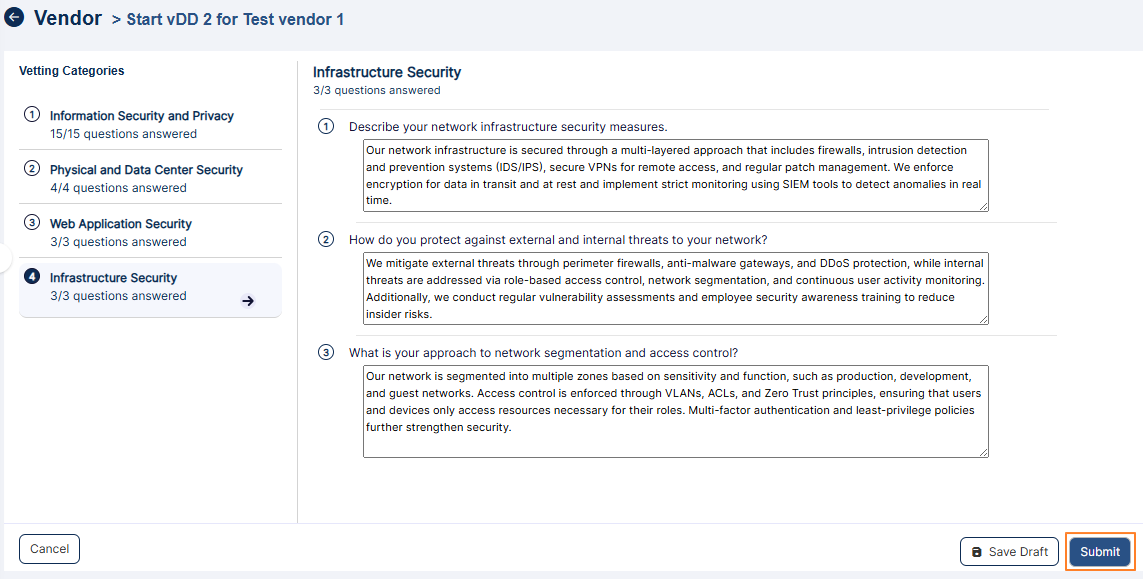Click the save disk icon on Save Draft
1143x579 pixels.
coord(976,551)
